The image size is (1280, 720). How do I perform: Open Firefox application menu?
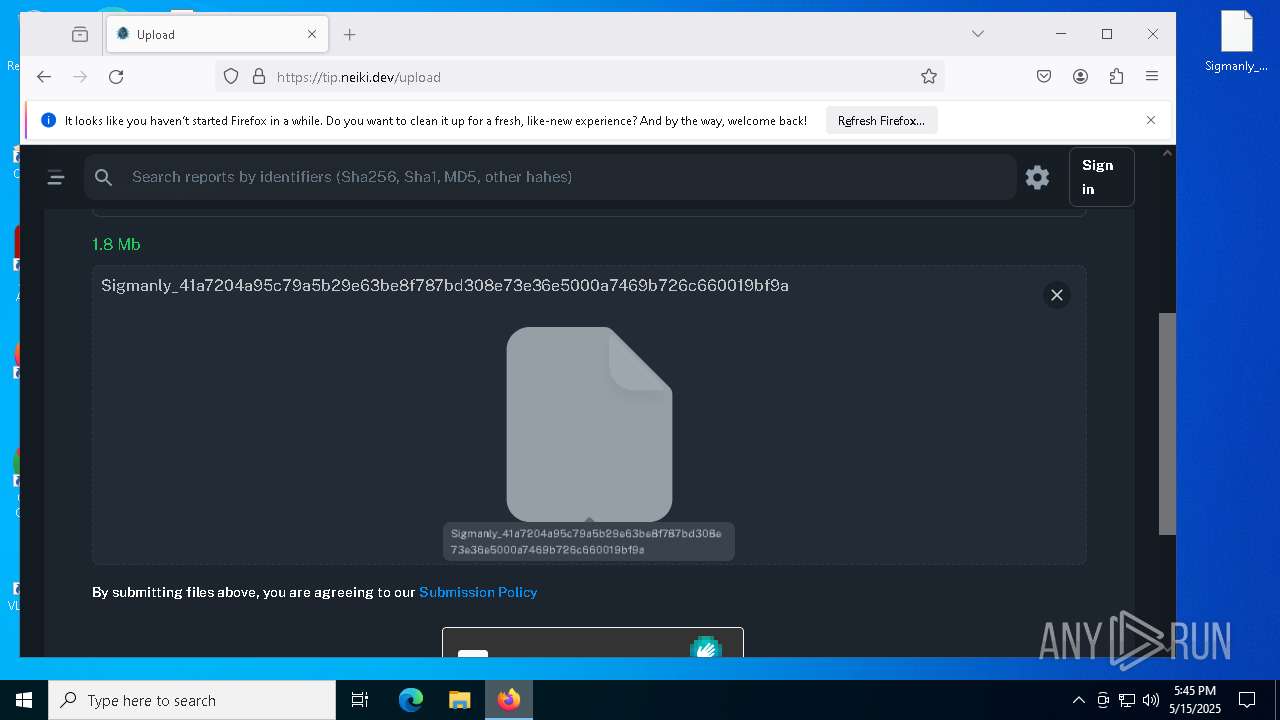[x=1152, y=77]
